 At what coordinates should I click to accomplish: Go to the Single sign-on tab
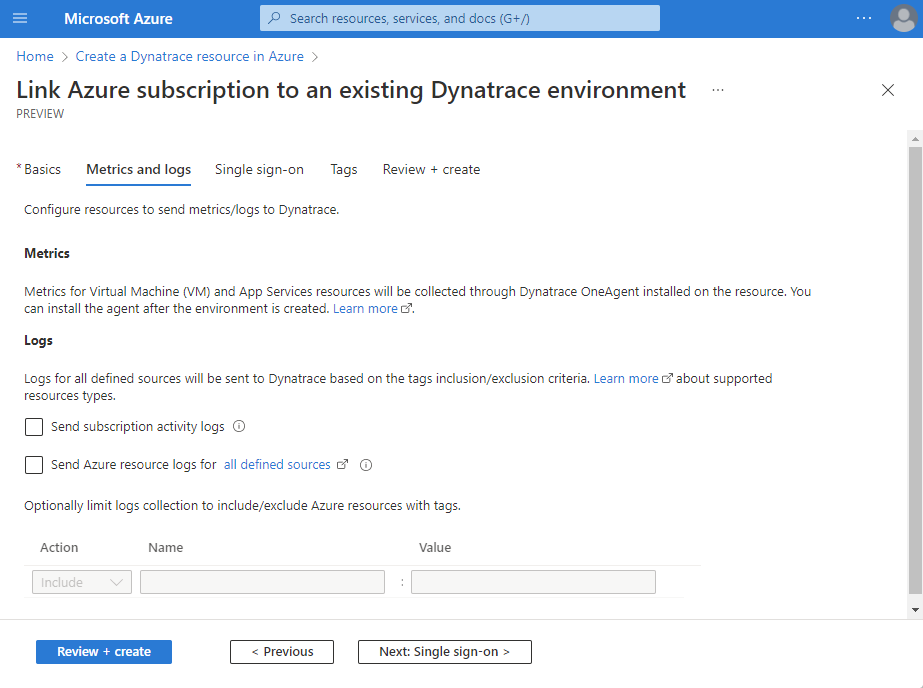259,169
